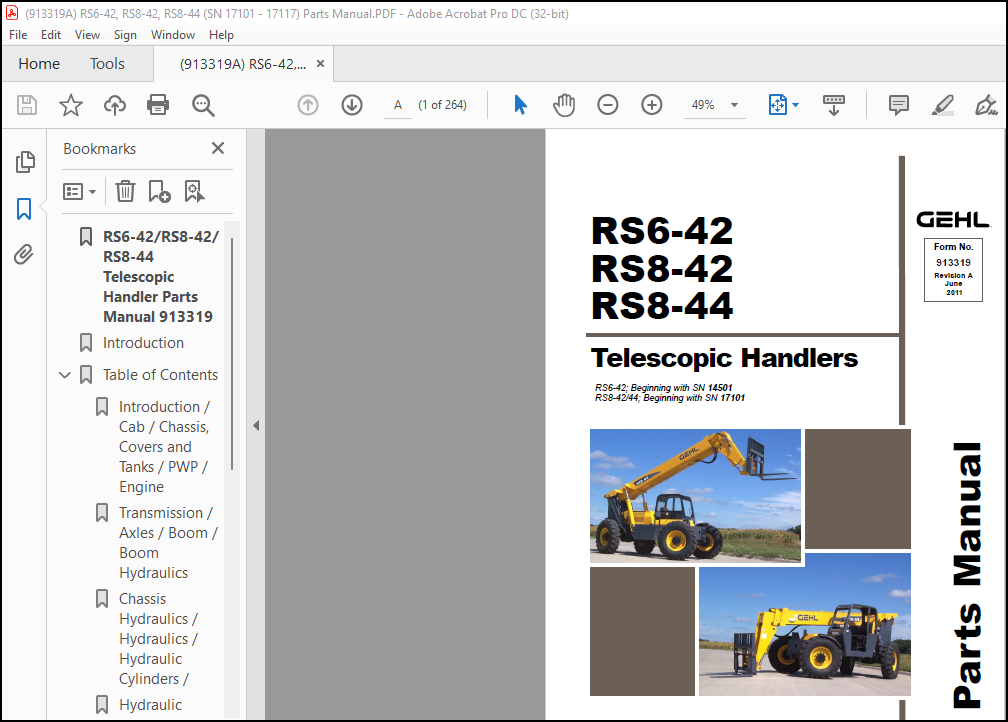Add a comment with the speech bubble icon
Screen dimensions: 1008x722
click(x=899, y=105)
